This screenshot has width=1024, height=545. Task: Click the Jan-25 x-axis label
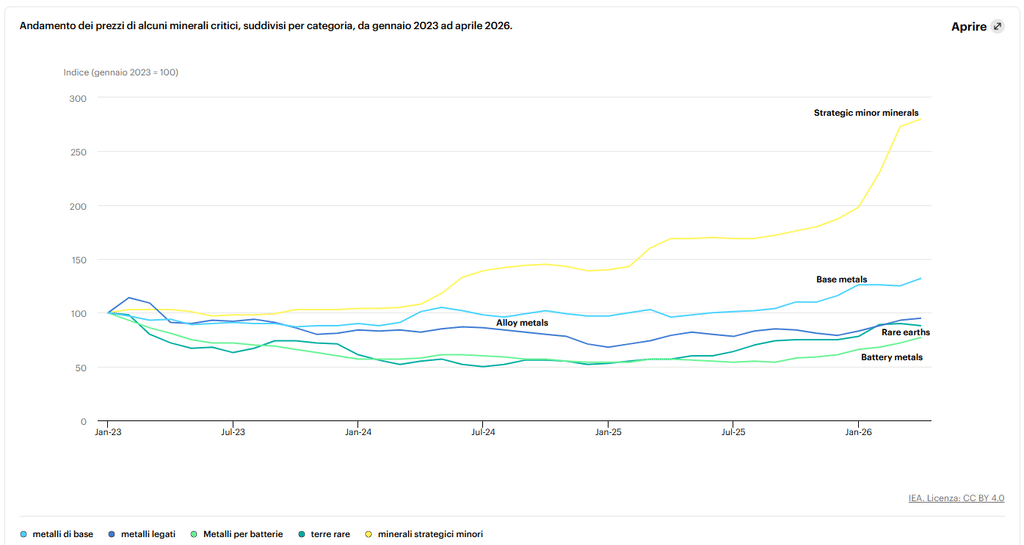point(608,432)
